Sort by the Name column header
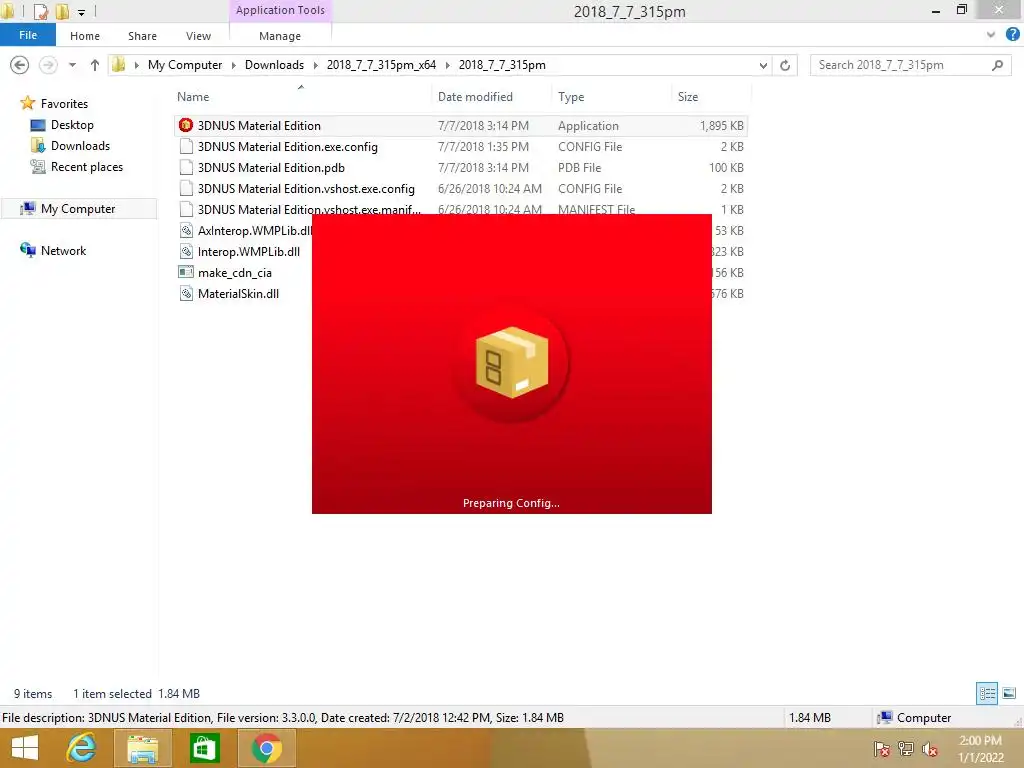This screenshot has width=1024, height=768. tap(193, 97)
